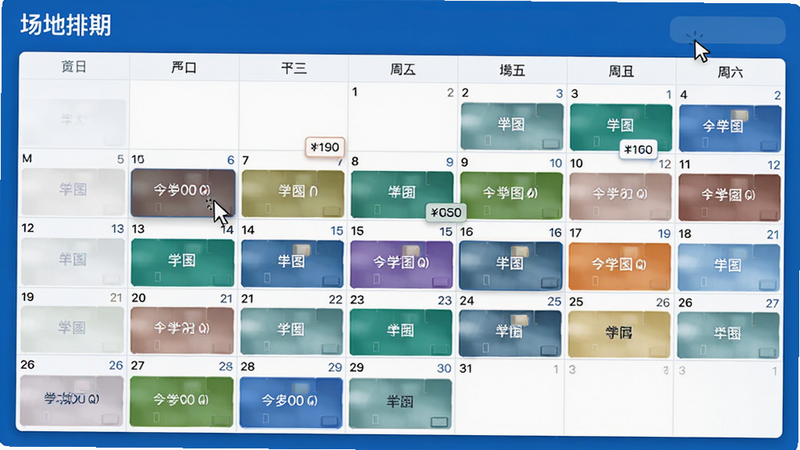Open the teal event card on Saturday 26
This screenshot has height=450, width=800.
pyautogui.click(x=728, y=335)
